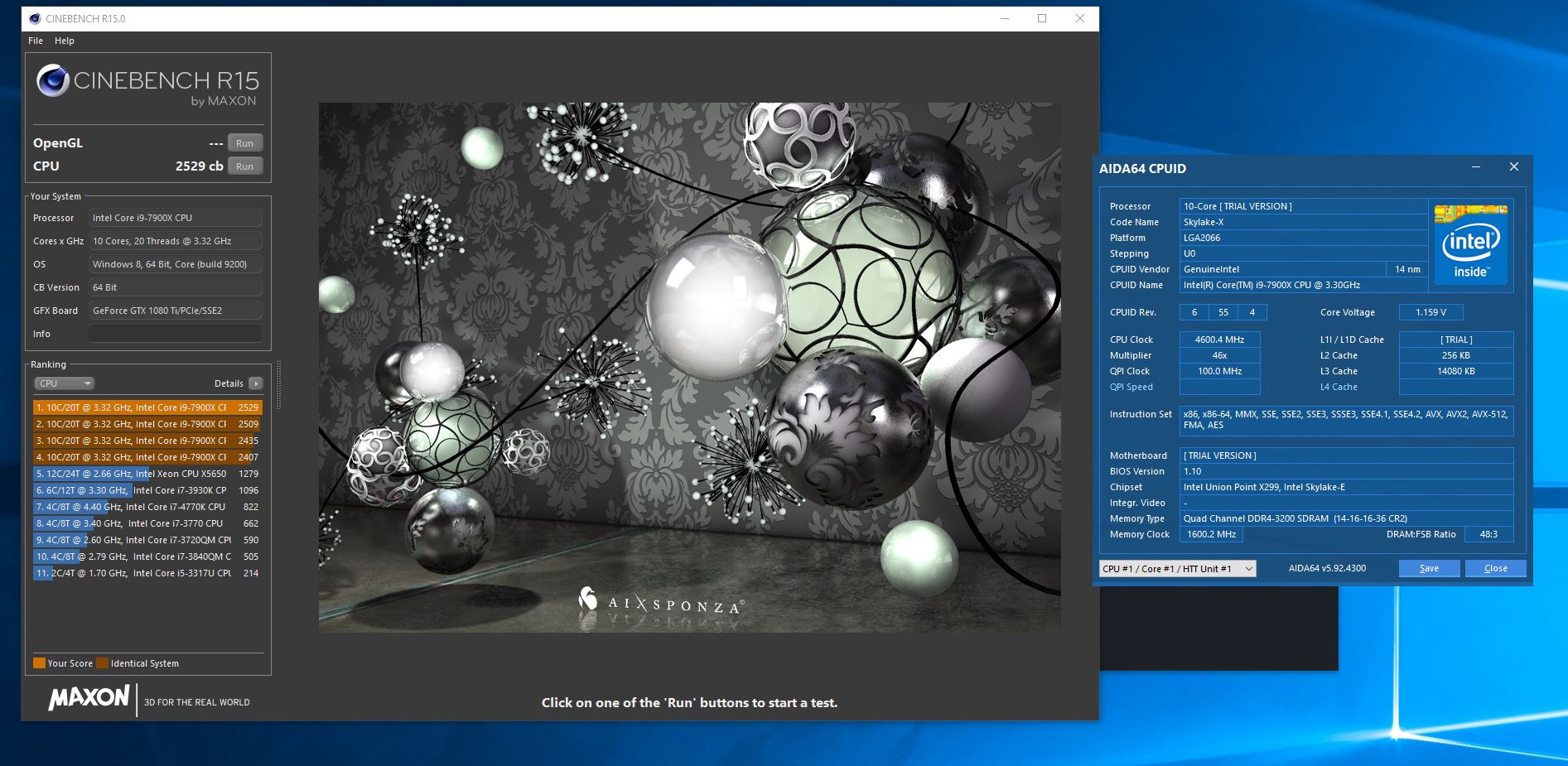The height and width of the screenshot is (766, 1568).
Task: Click Save in AIDA64 CPUID
Action: coord(1429,568)
